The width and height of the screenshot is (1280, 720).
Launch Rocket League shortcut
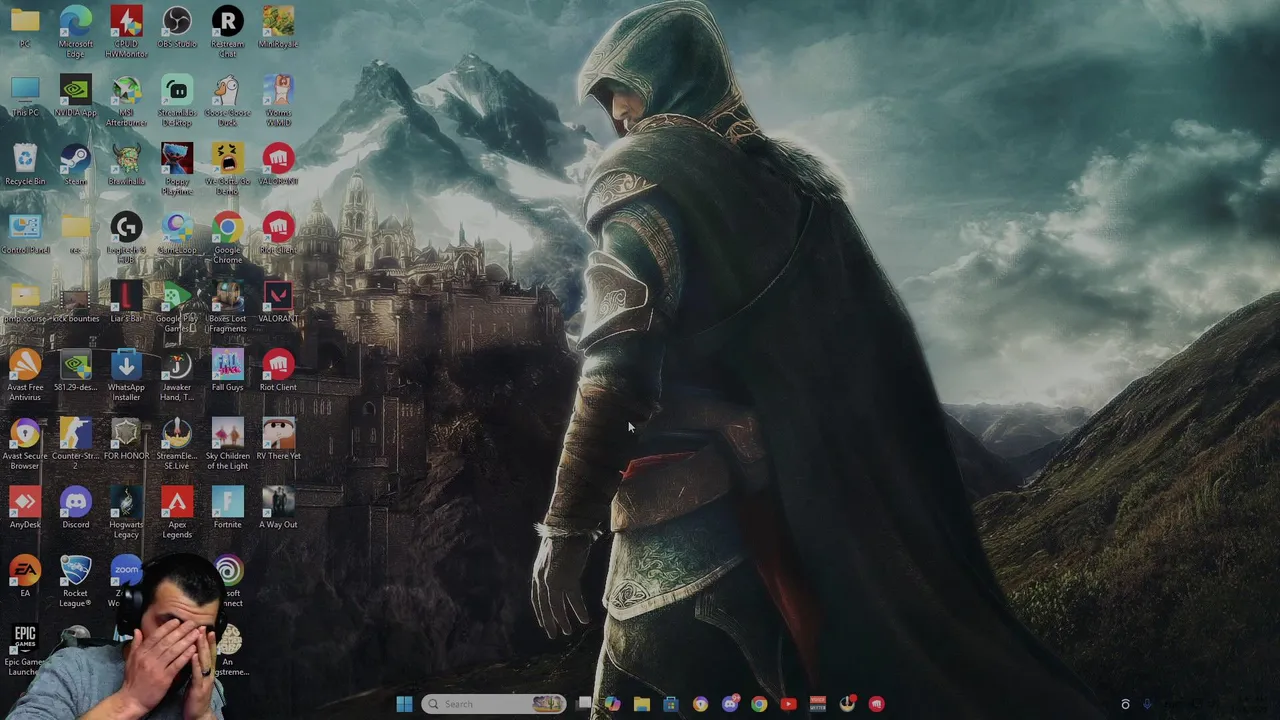coord(76,581)
